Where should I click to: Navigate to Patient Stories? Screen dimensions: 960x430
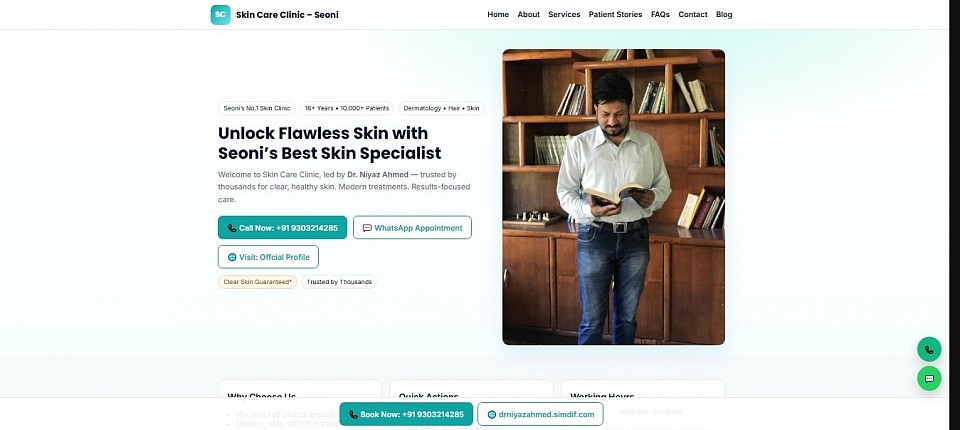pos(615,15)
